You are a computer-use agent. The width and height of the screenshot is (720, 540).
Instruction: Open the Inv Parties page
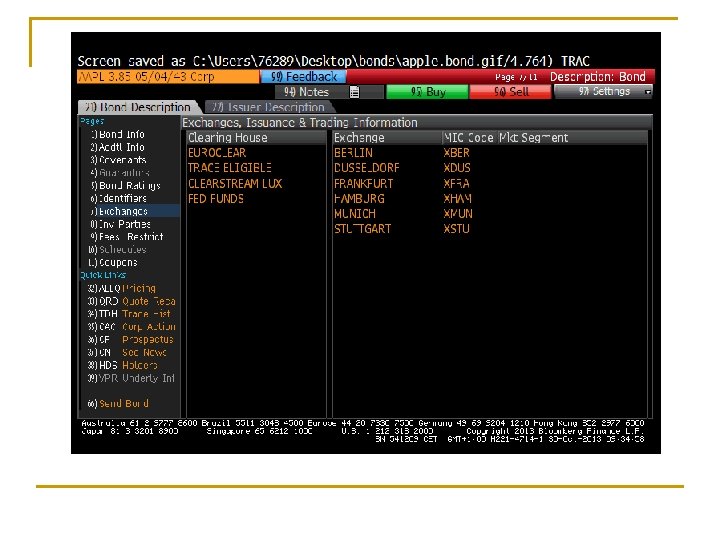coord(120,225)
